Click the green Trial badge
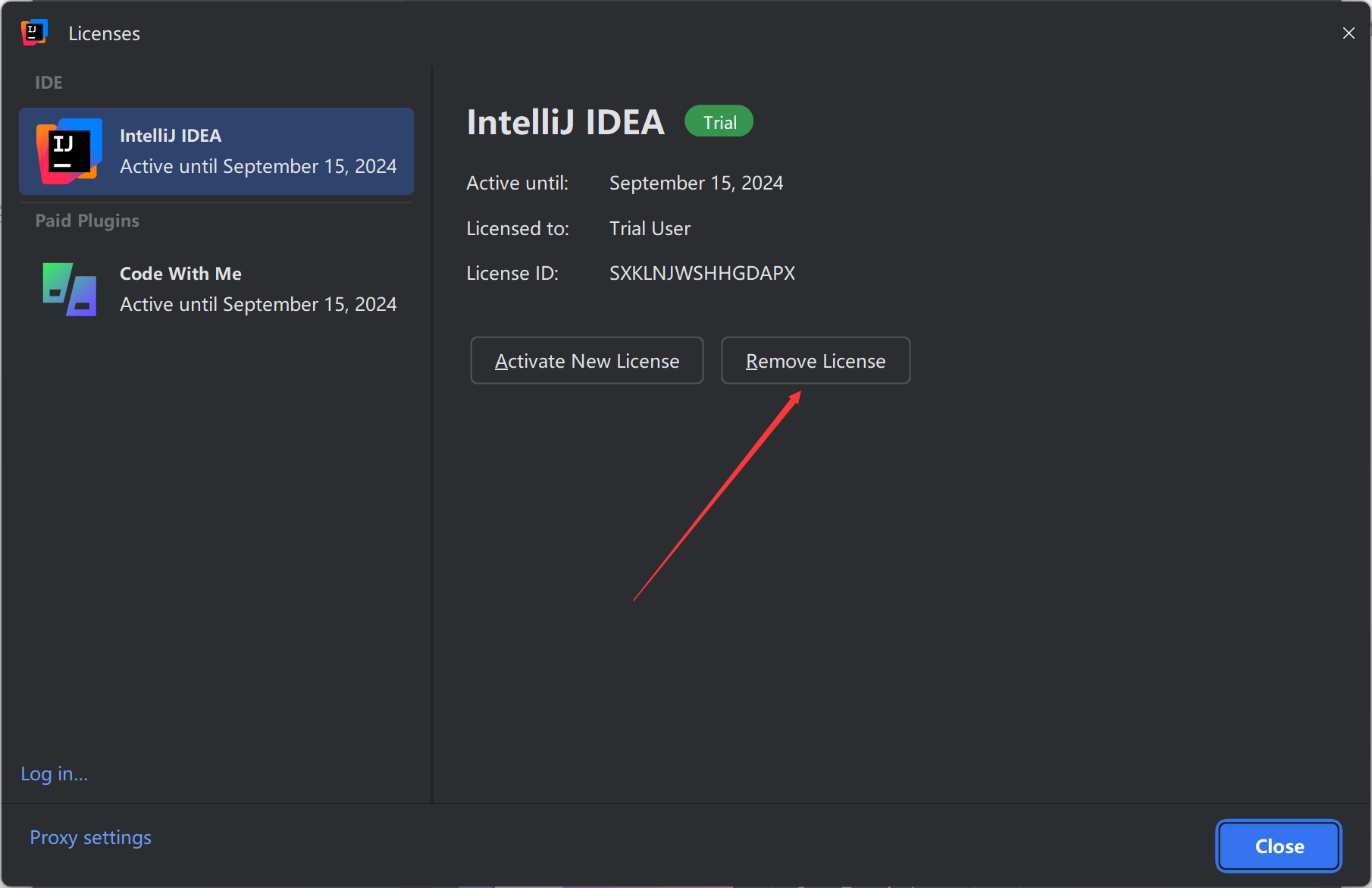Viewport: 1372px width, 888px height. coord(719,121)
